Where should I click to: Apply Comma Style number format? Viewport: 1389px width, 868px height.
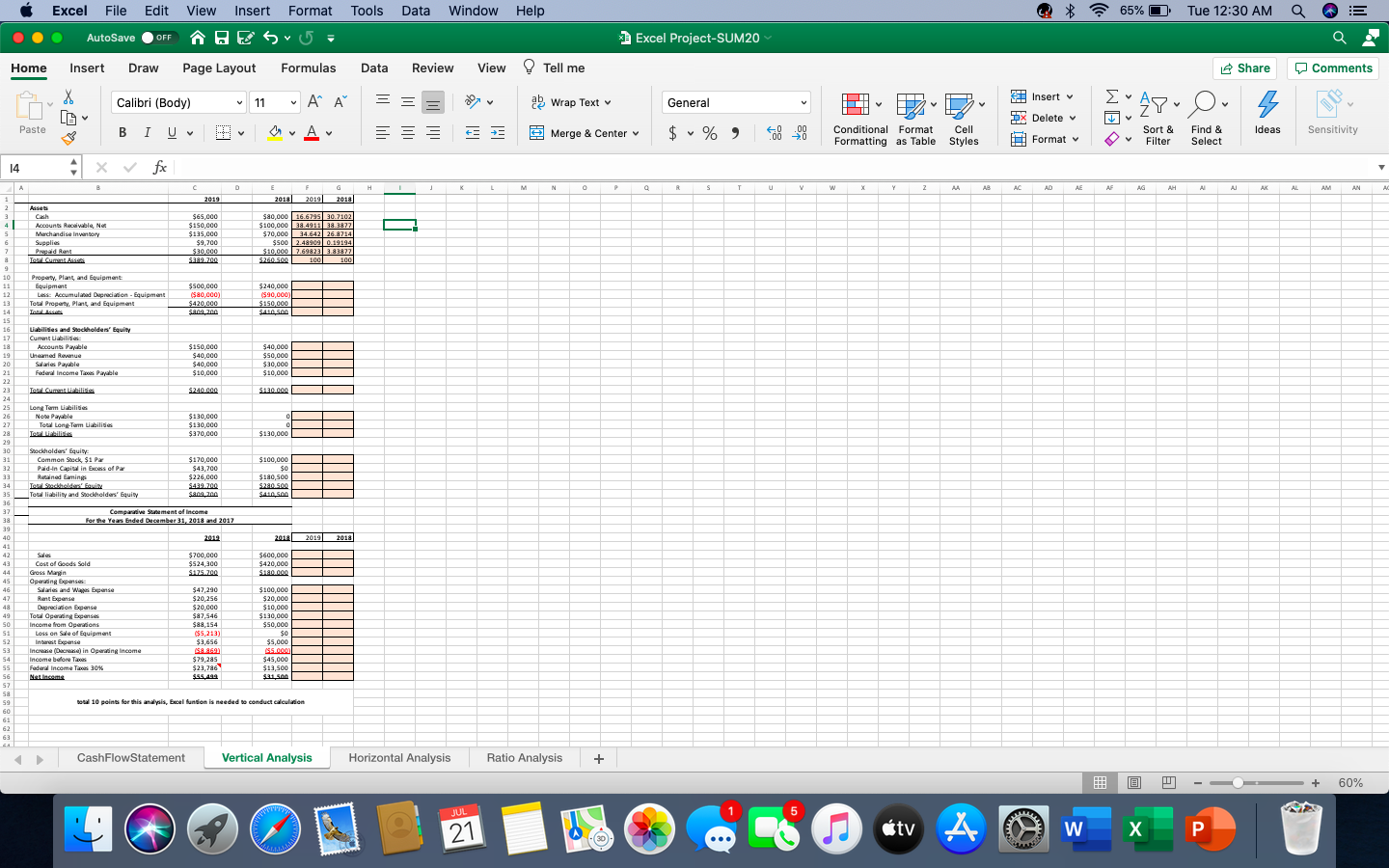[735, 133]
